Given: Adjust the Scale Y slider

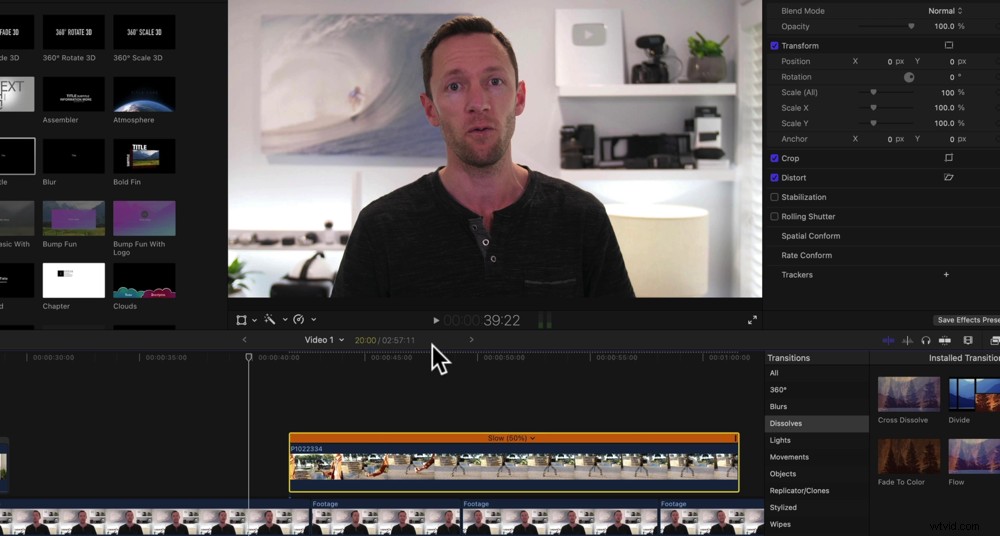Looking at the screenshot, I should pos(886,123).
